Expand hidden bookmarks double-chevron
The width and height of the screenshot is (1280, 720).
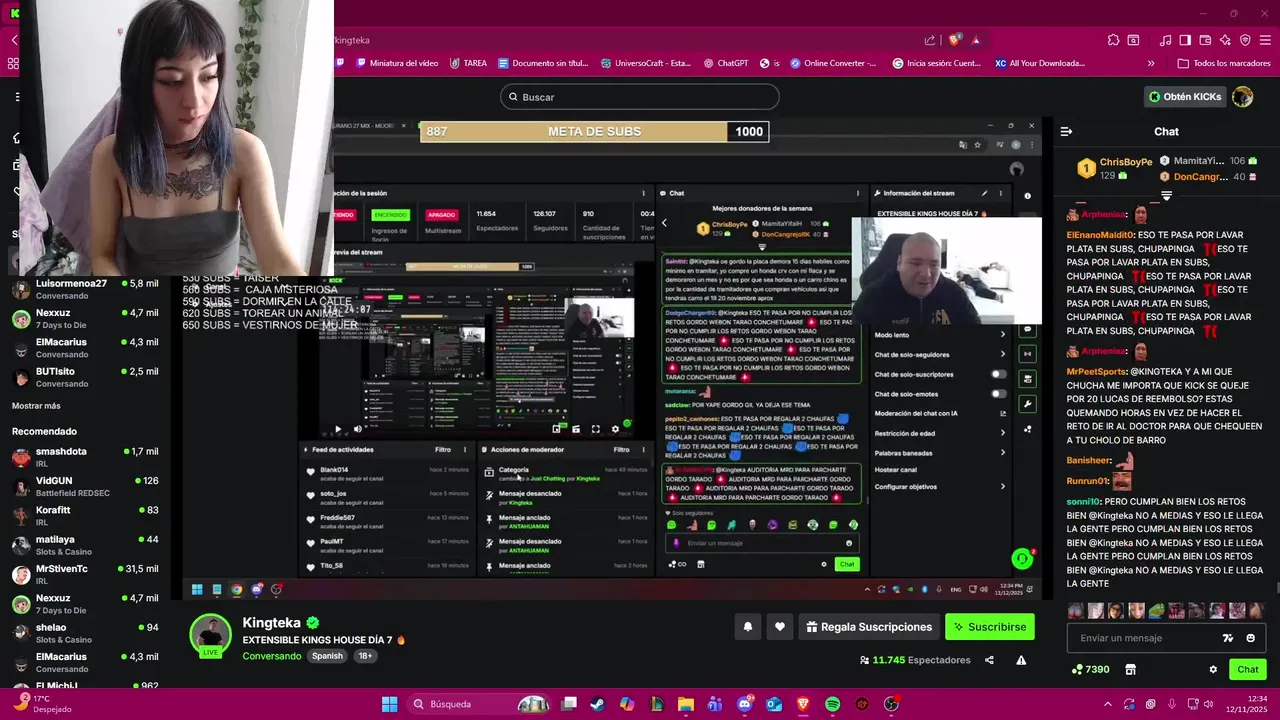pos(1151,63)
